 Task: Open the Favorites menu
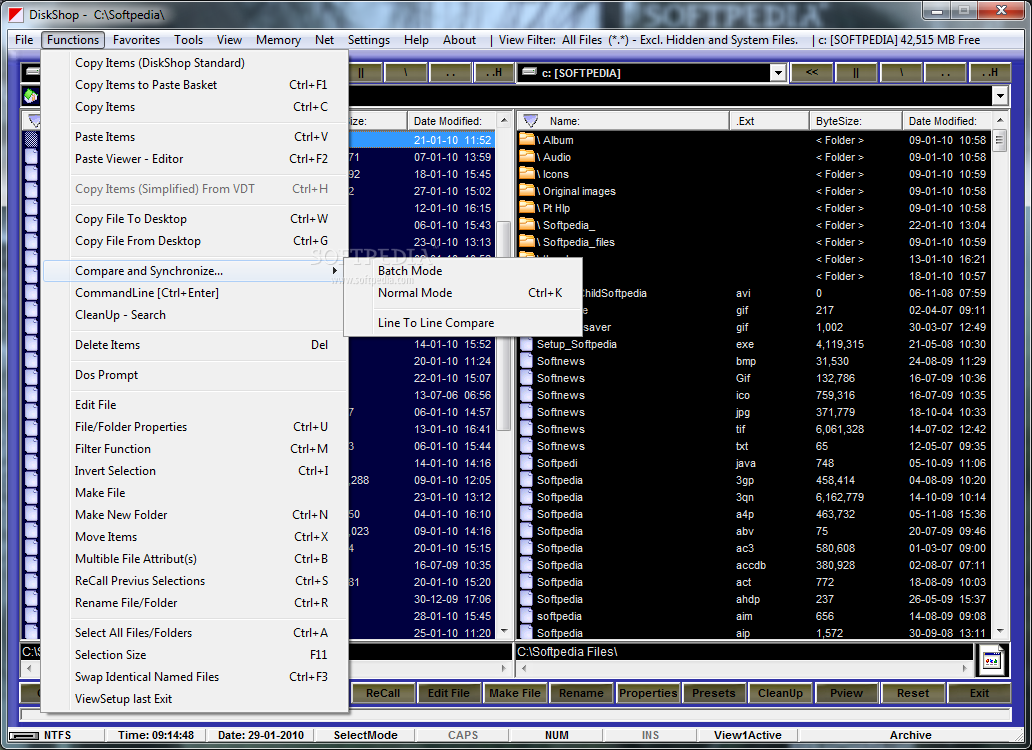click(x=136, y=39)
